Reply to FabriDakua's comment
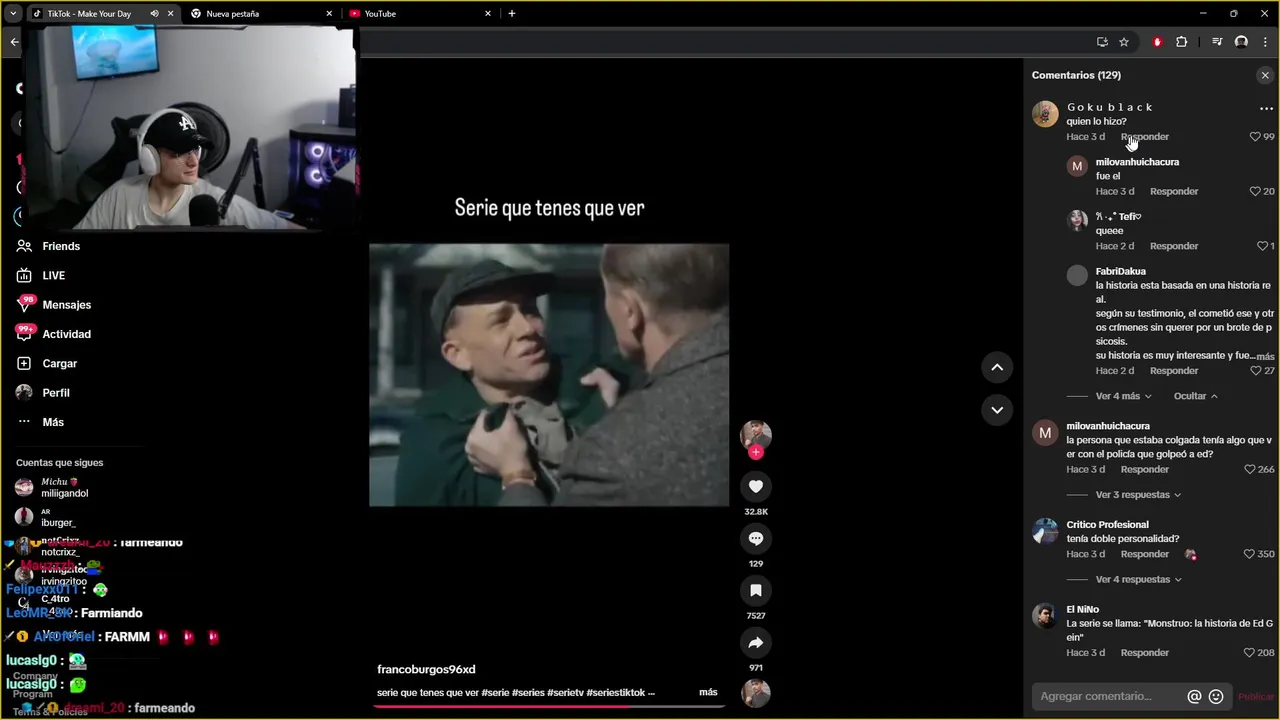 (1174, 371)
